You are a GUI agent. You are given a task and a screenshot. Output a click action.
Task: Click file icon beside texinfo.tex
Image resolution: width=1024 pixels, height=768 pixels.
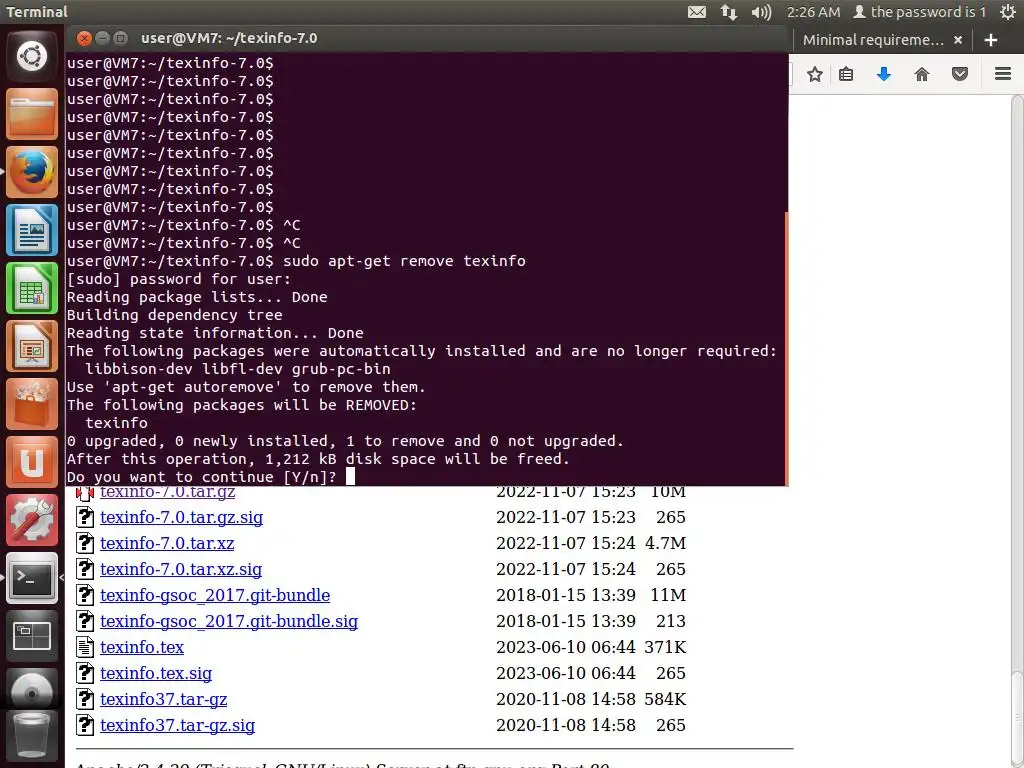tap(85, 647)
